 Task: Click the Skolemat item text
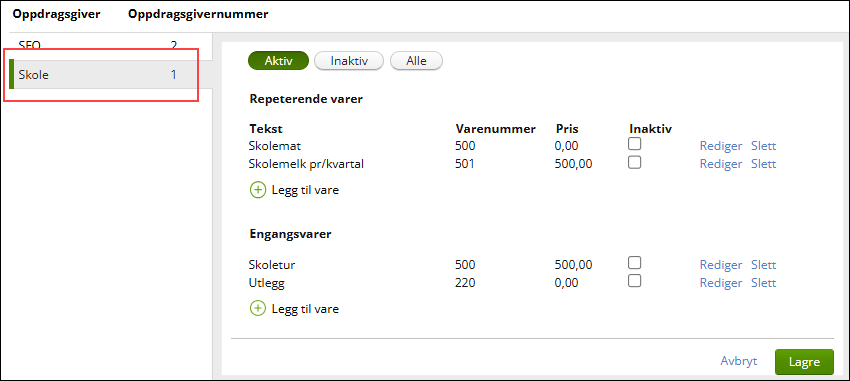[275, 146]
